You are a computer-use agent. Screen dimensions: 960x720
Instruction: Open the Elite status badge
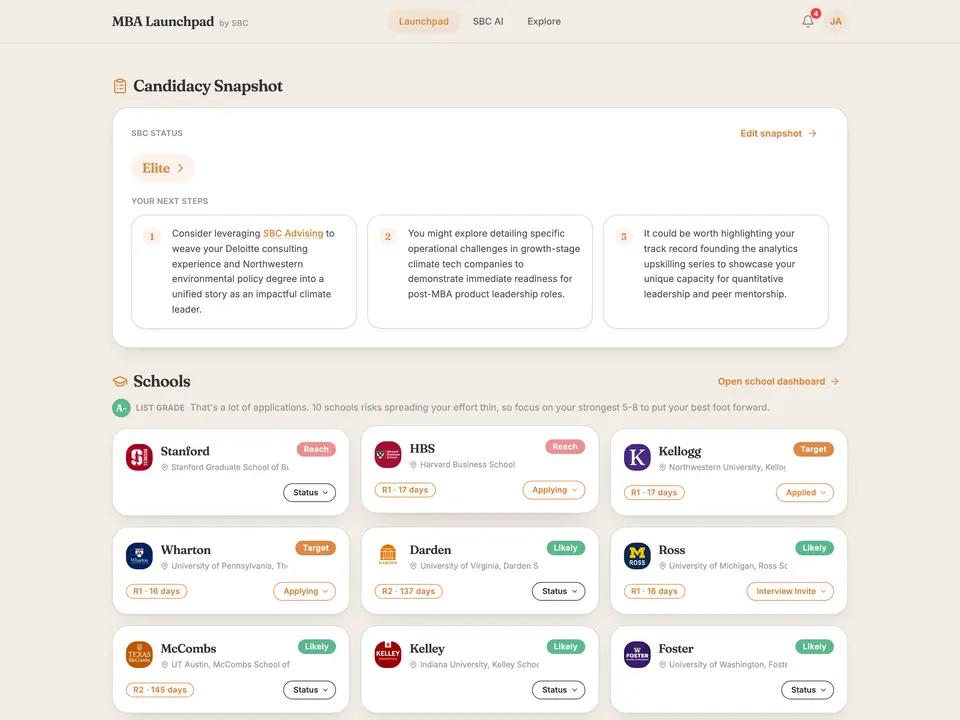click(x=163, y=168)
